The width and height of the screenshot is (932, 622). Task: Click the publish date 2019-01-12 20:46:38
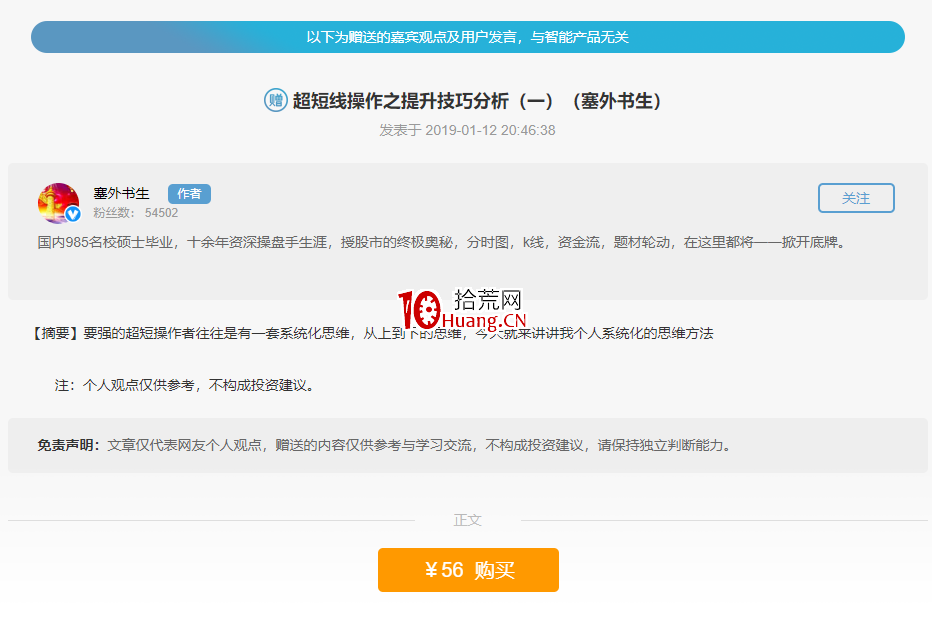pyautogui.click(x=469, y=130)
